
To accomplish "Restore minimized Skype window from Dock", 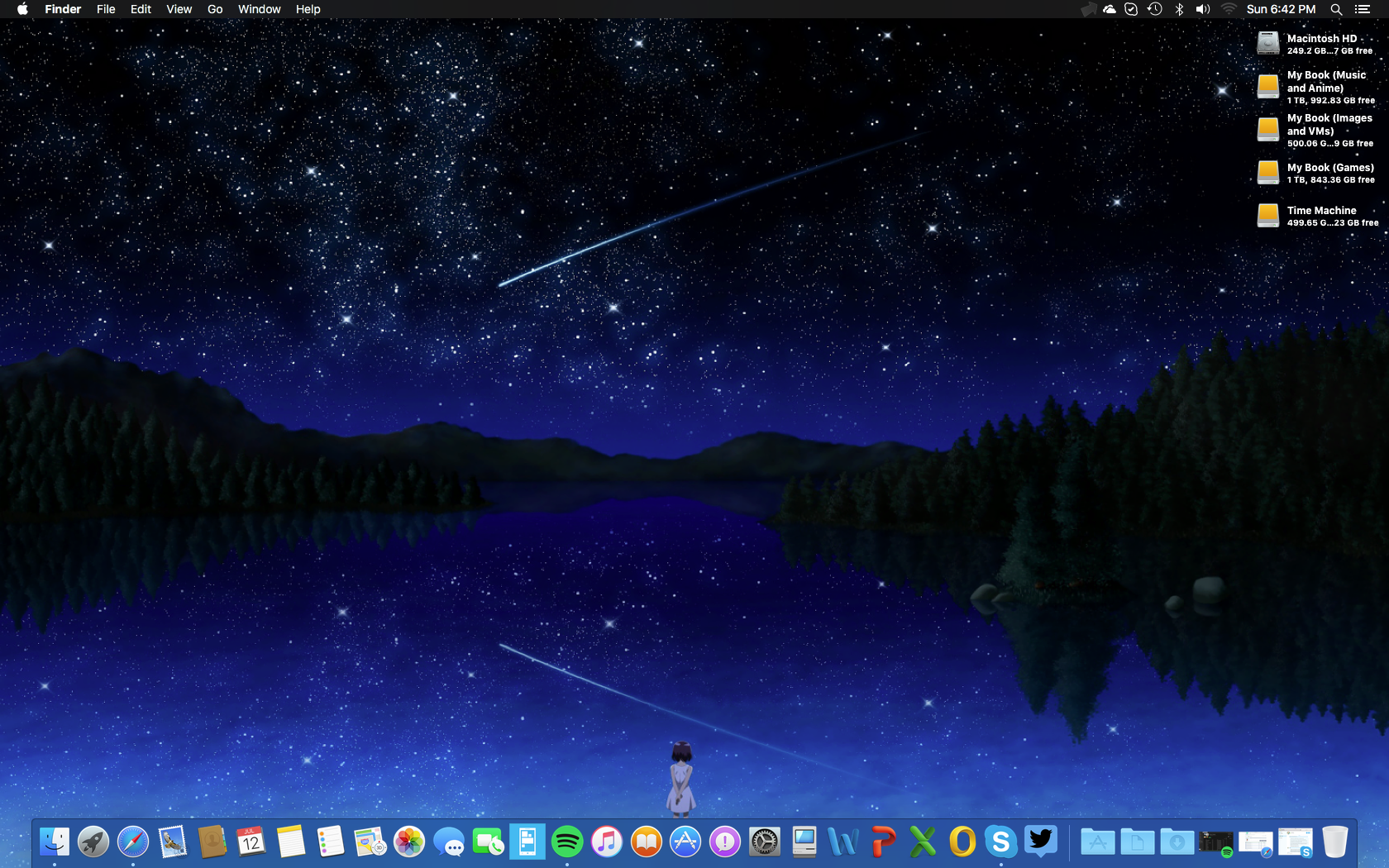I will click(1296, 842).
